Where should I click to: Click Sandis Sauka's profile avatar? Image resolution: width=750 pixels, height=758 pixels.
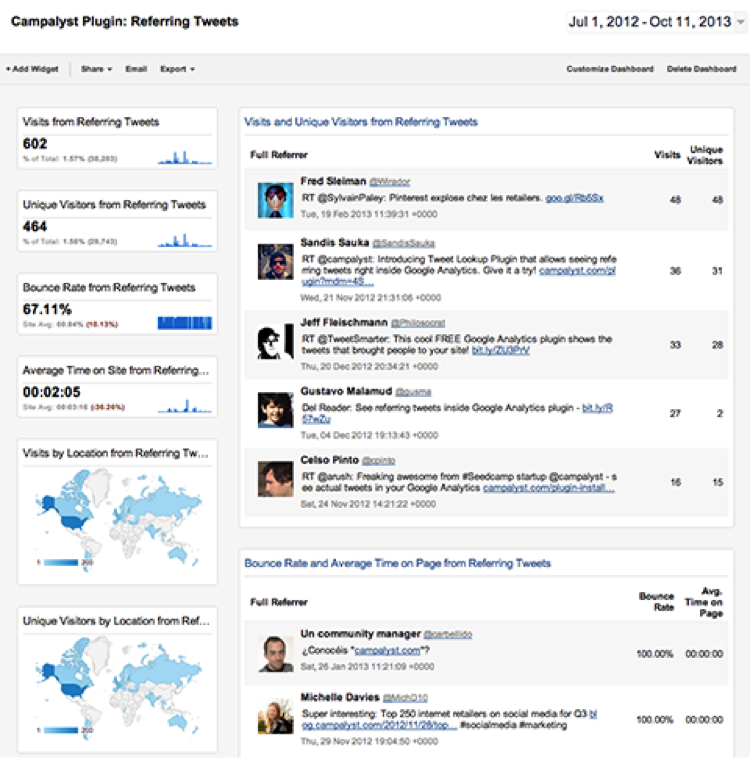tap(274, 261)
